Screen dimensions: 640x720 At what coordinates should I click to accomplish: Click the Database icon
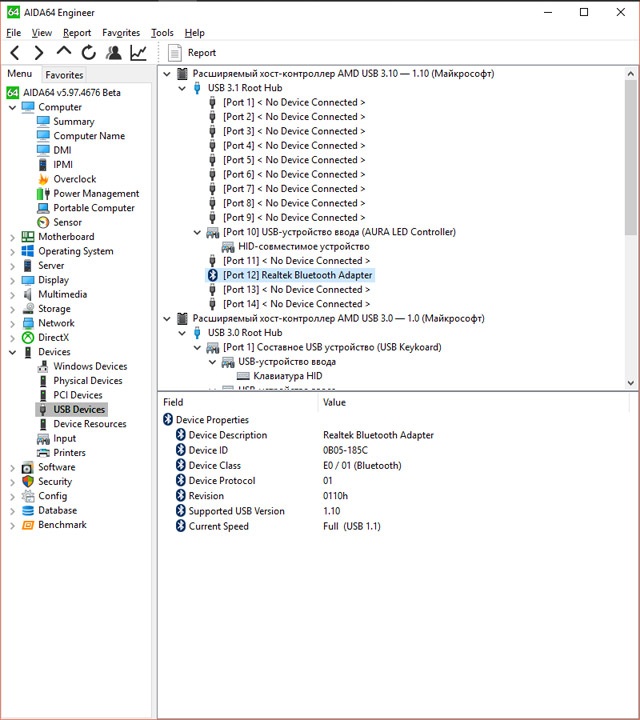tap(28, 510)
